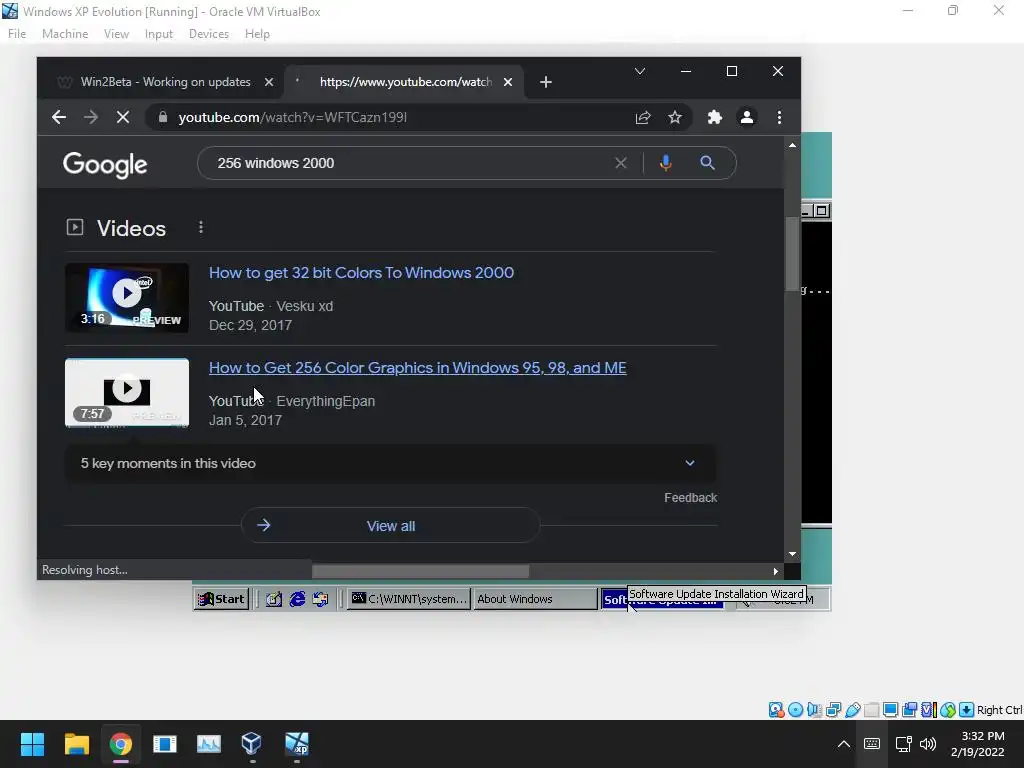
Task: Click VirtualBox hard disk activity indicator
Action: tap(776, 710)
